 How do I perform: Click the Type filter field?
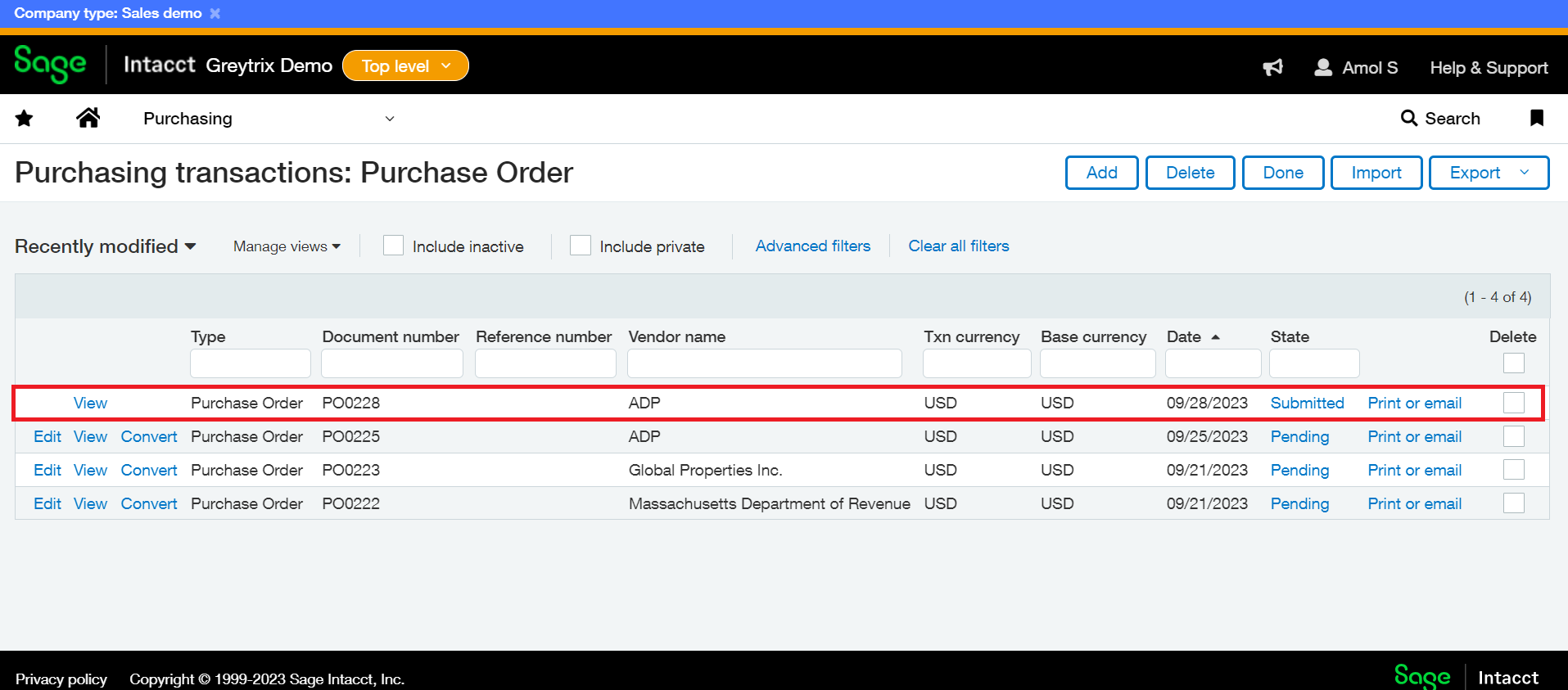tap(251, 363)
